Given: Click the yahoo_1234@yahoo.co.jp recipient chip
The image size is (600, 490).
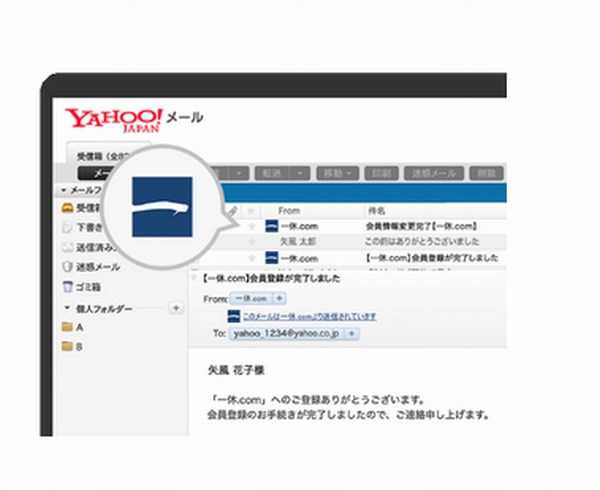Looking at the screenshot, I should point(286,334).
